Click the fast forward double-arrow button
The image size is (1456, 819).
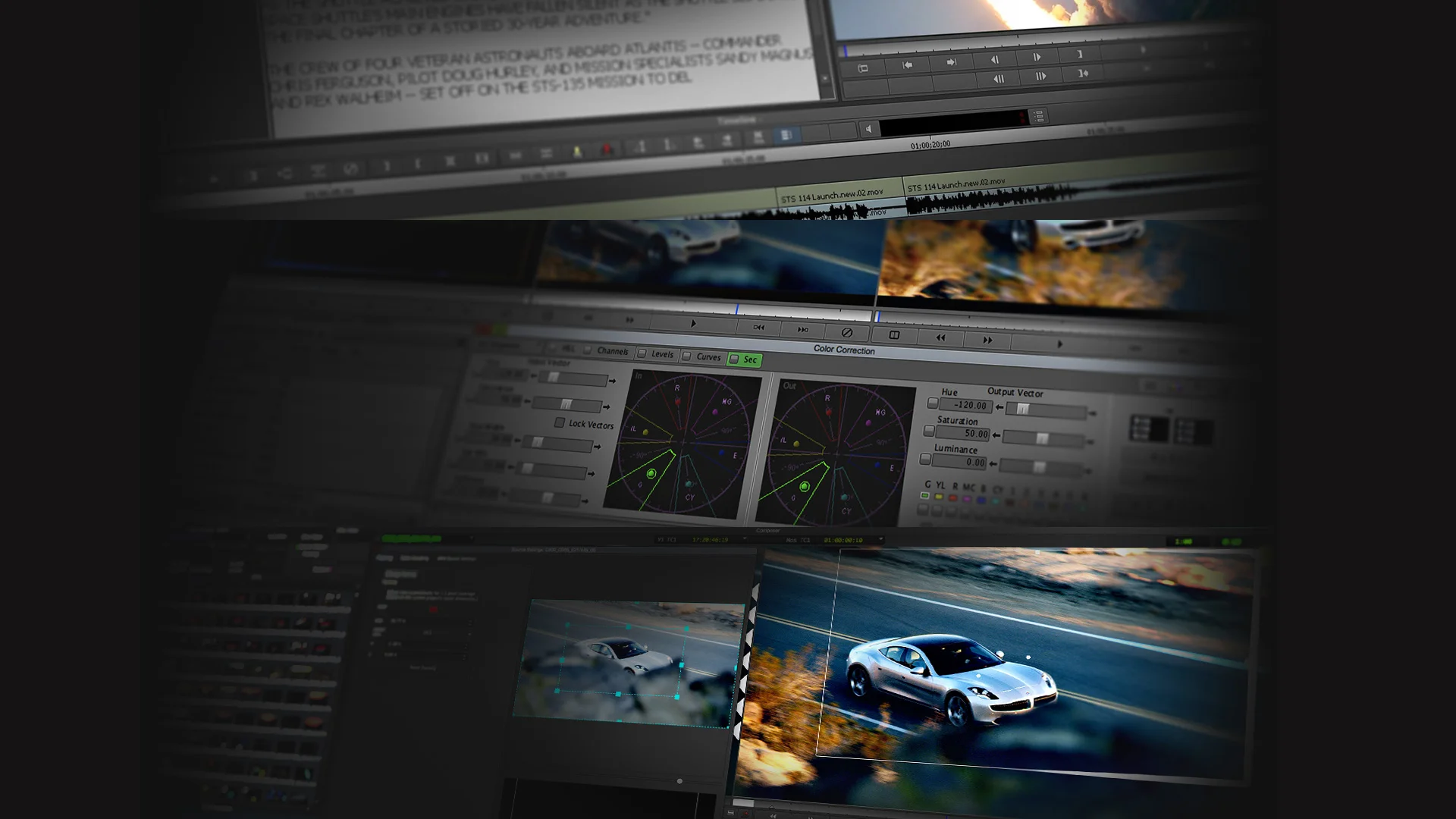pos(987,340)
